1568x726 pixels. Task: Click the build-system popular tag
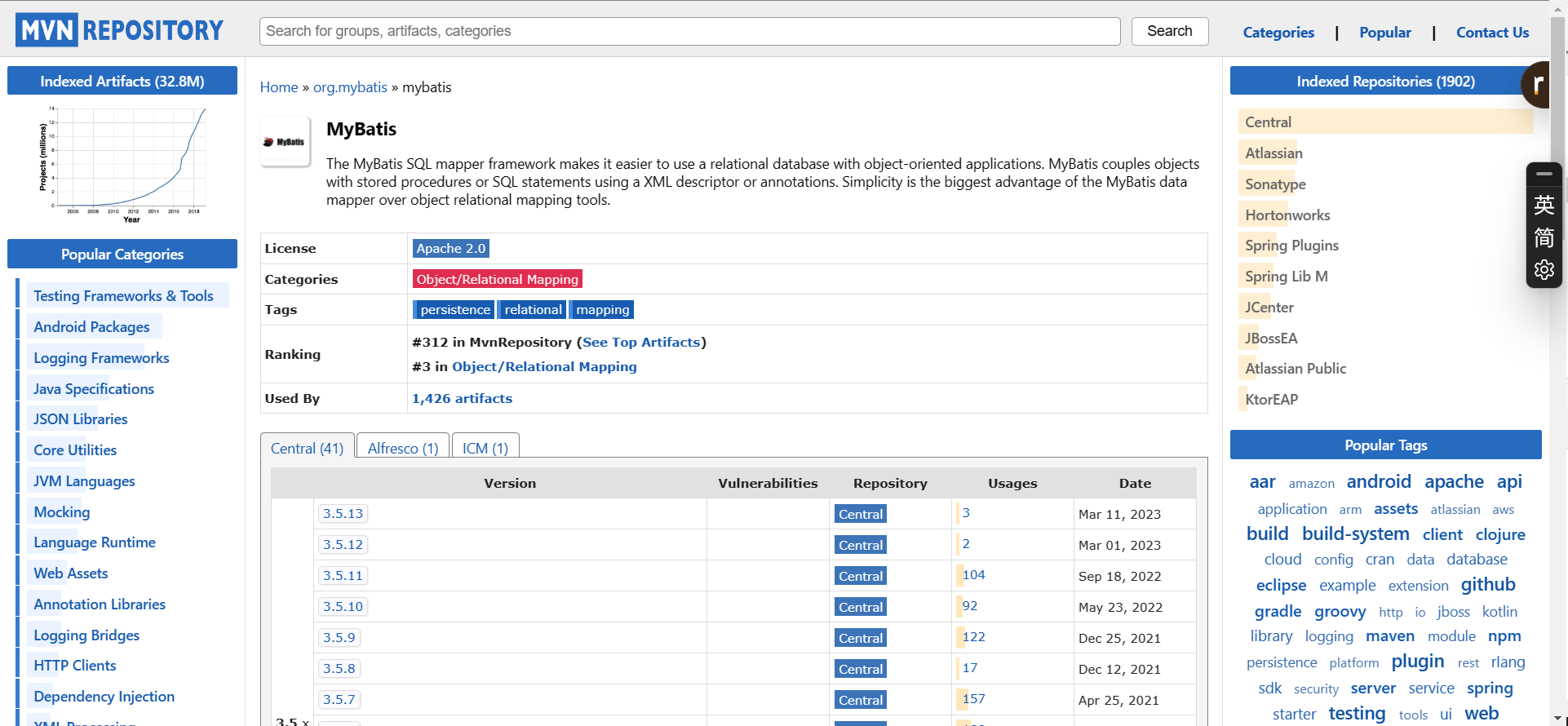click(1355, 534)
